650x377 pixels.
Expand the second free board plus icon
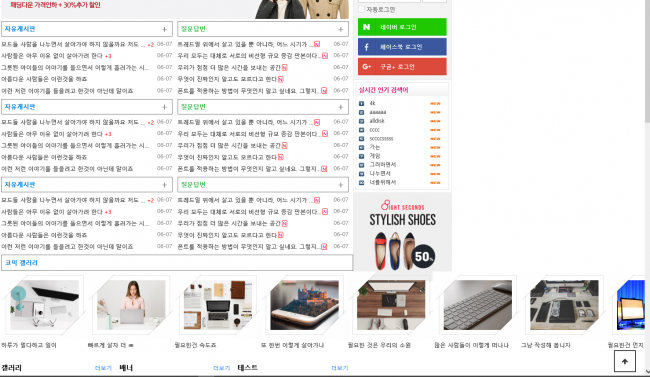coord(165,107)
